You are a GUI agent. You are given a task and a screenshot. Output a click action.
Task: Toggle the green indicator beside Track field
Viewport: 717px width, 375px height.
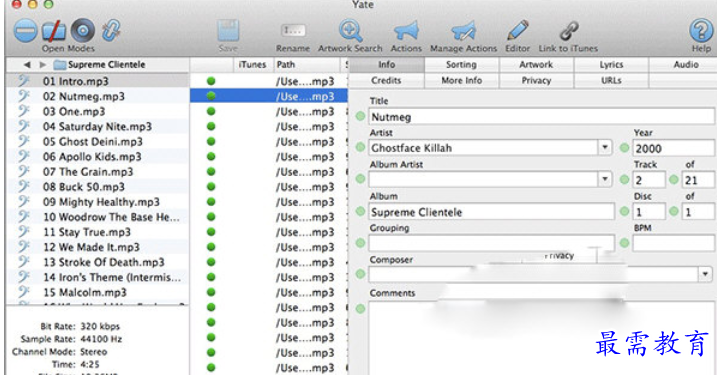click(x=624, y=180)
